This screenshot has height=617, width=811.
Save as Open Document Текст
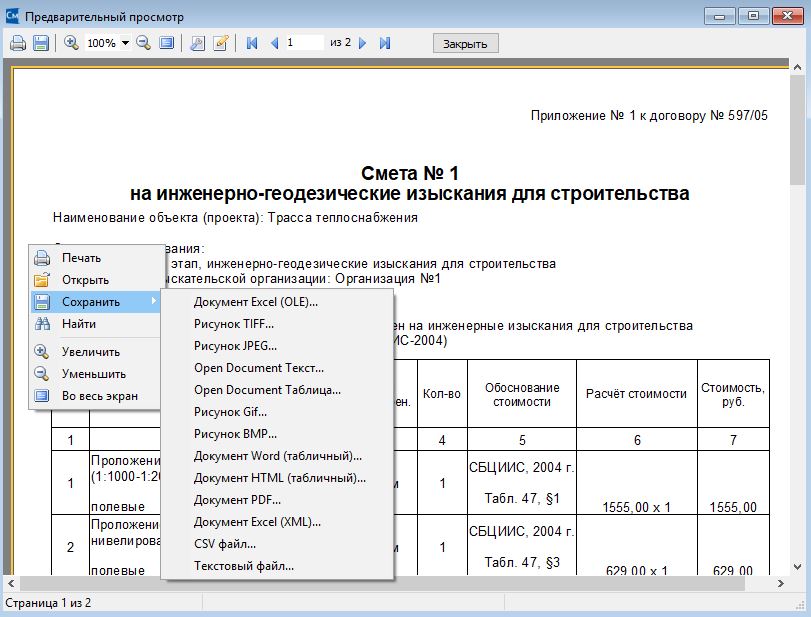pyautogui.click(x=277, y=368)
